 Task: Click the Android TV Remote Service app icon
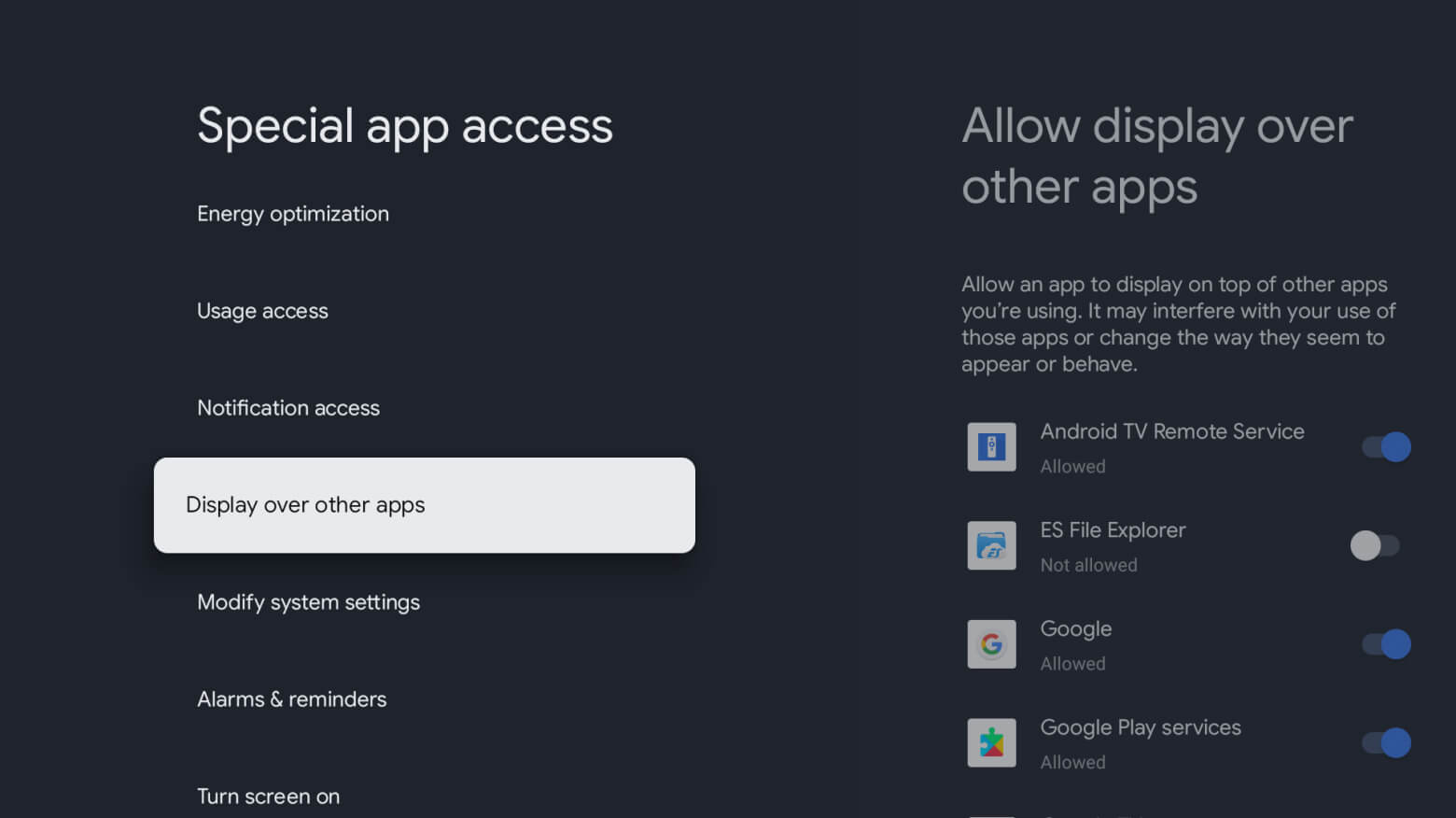[x=991, y=446]
